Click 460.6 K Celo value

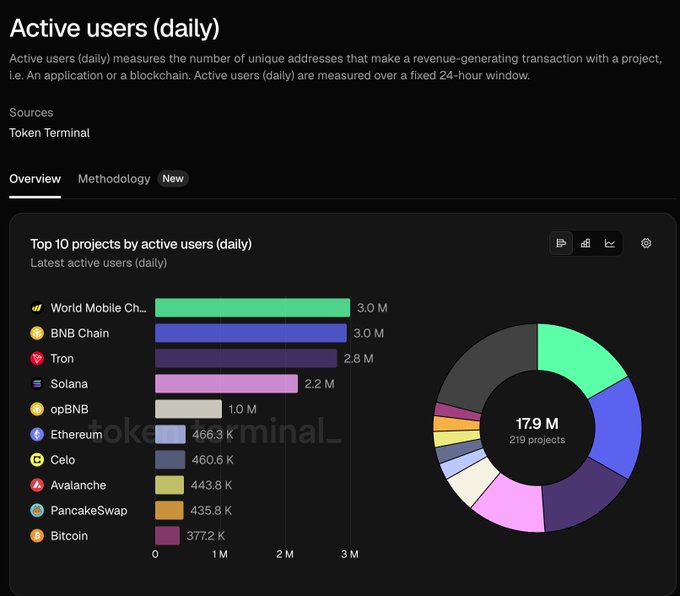pos(212,460)
